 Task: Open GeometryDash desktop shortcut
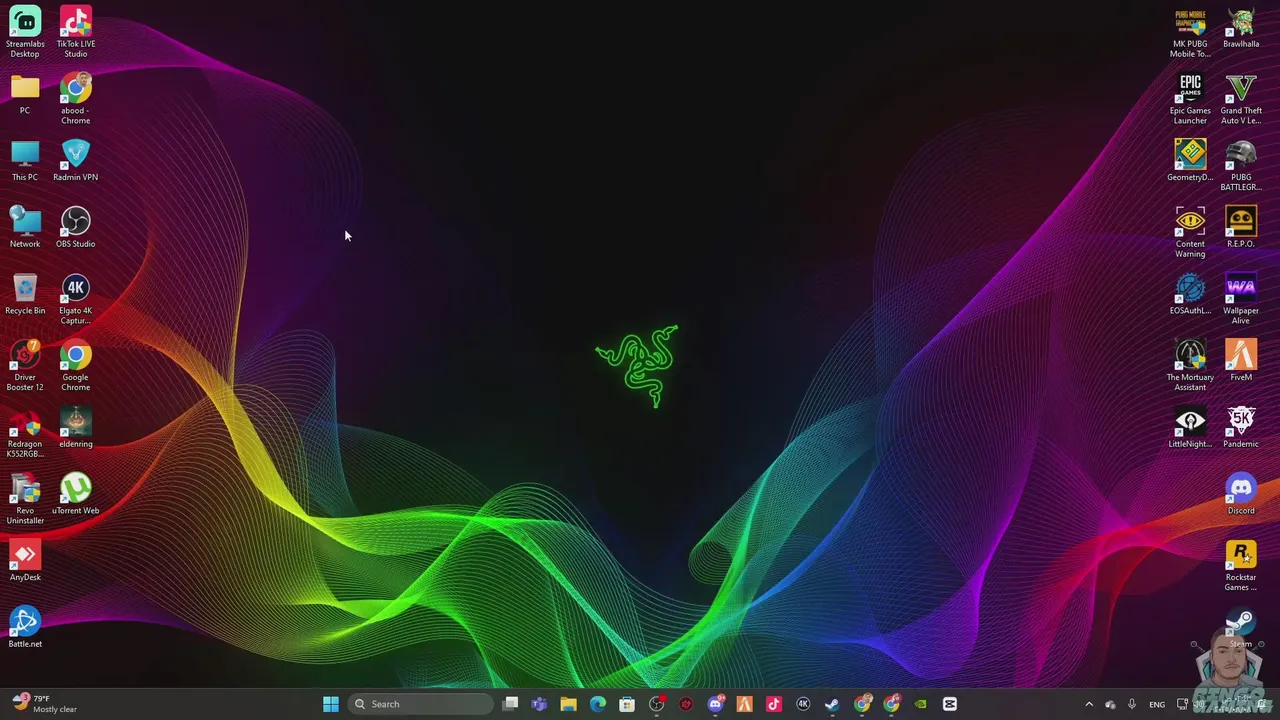(x=1190, y=161)
